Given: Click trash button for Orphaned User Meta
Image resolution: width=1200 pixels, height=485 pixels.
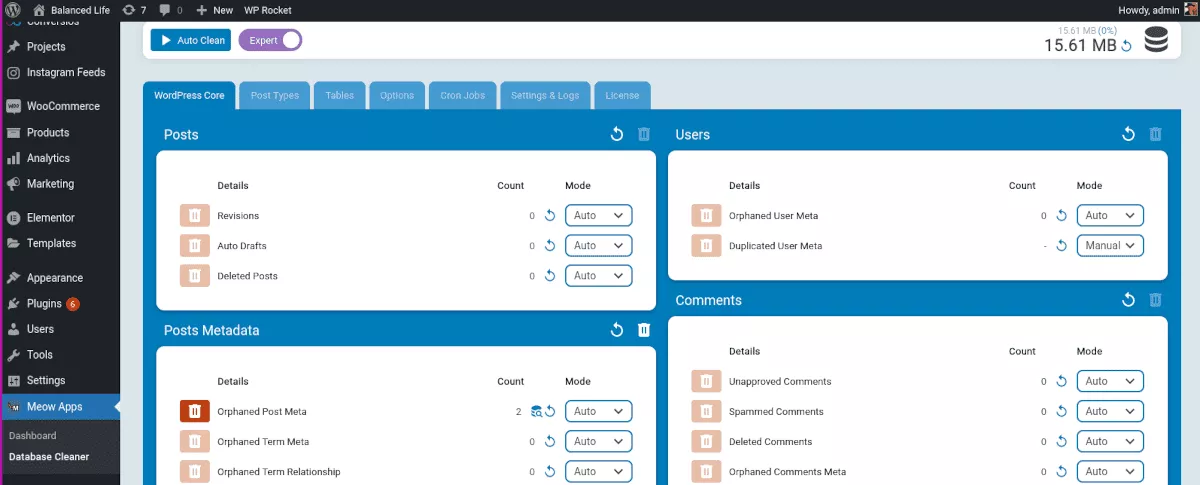Looking at the screenshot, I should pos(706,216).
